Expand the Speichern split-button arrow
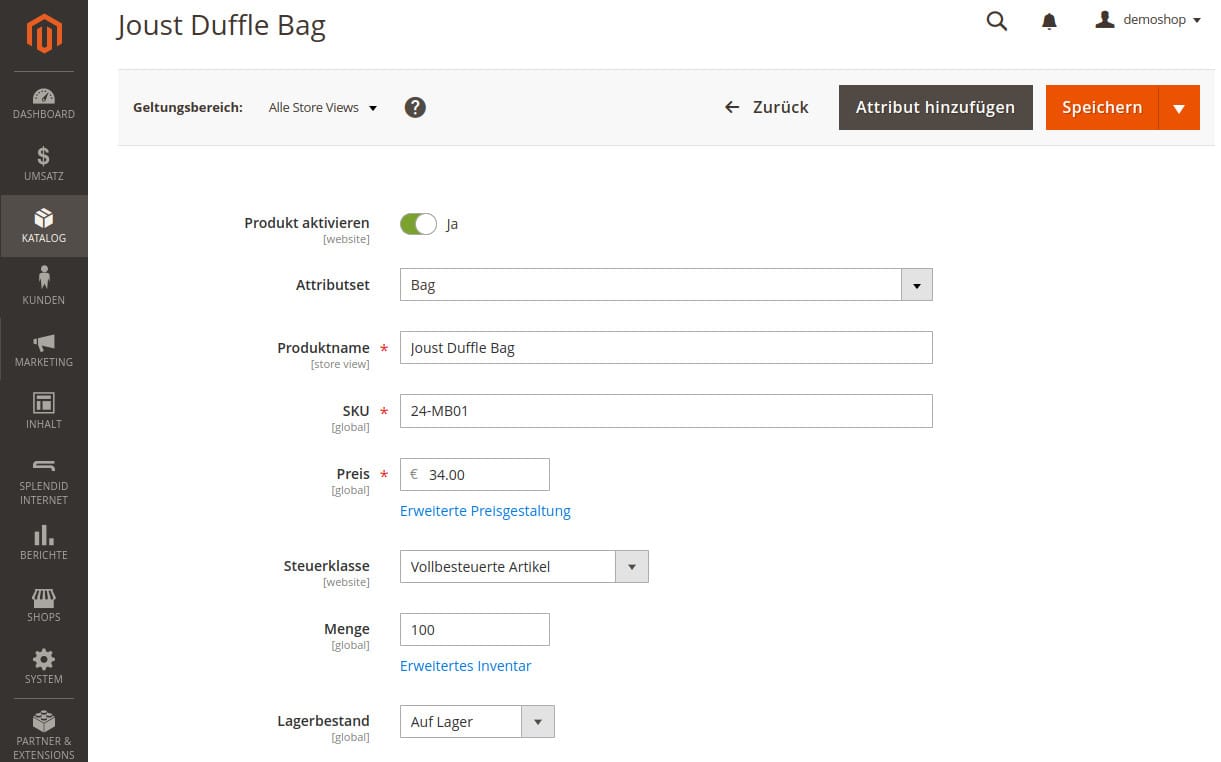Viewport: 1221px width, 762px height. [1179, 108]
